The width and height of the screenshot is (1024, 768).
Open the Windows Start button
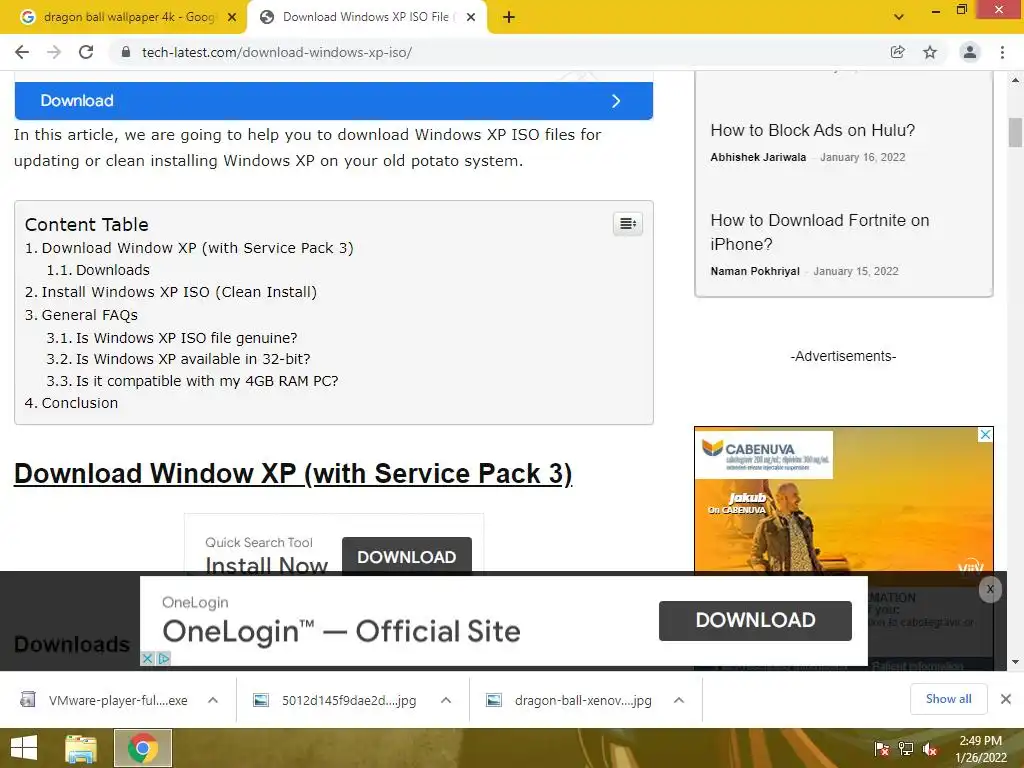(24, 748)
